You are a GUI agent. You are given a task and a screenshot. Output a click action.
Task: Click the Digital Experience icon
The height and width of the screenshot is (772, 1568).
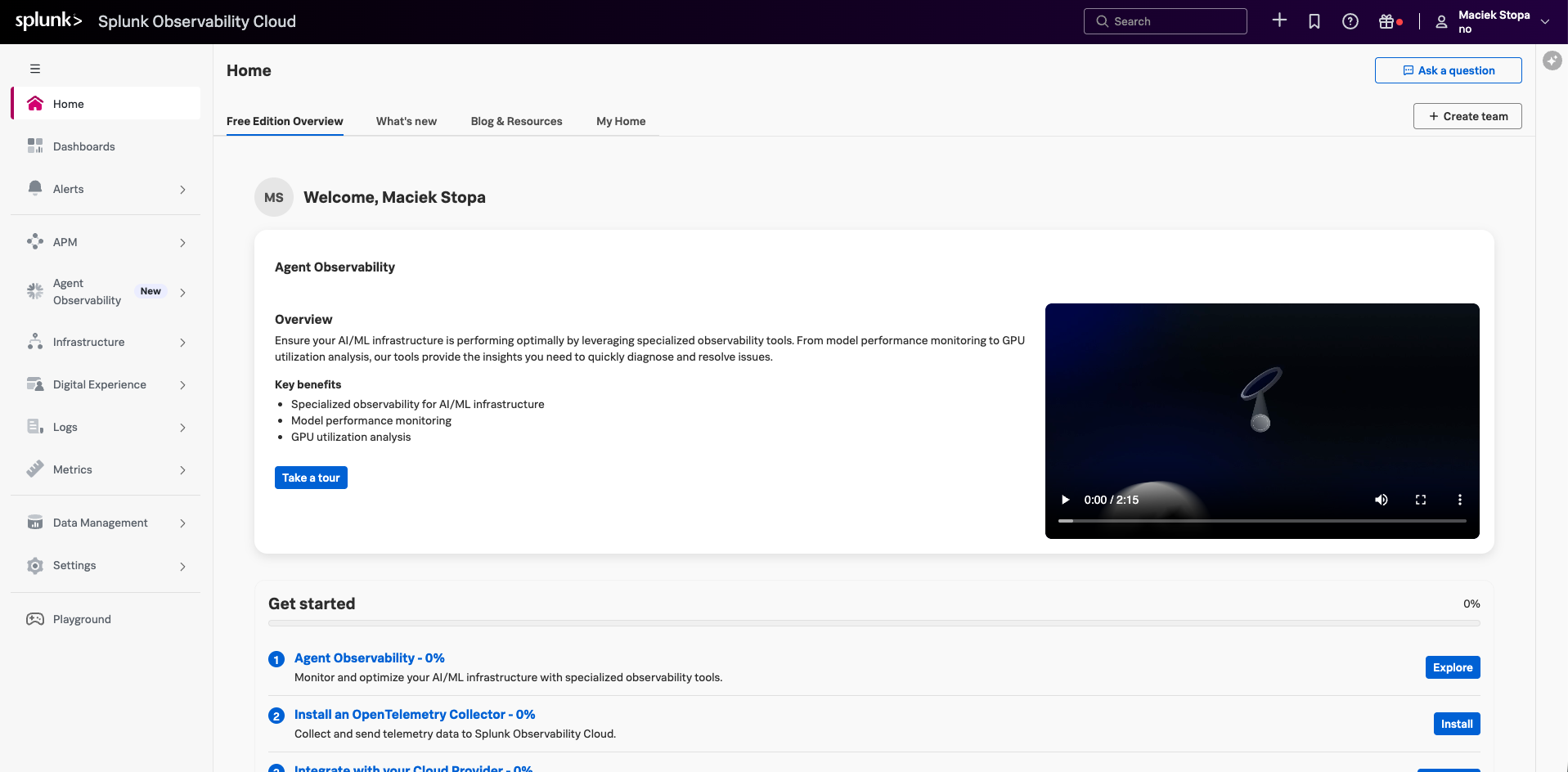pos(35,384)
